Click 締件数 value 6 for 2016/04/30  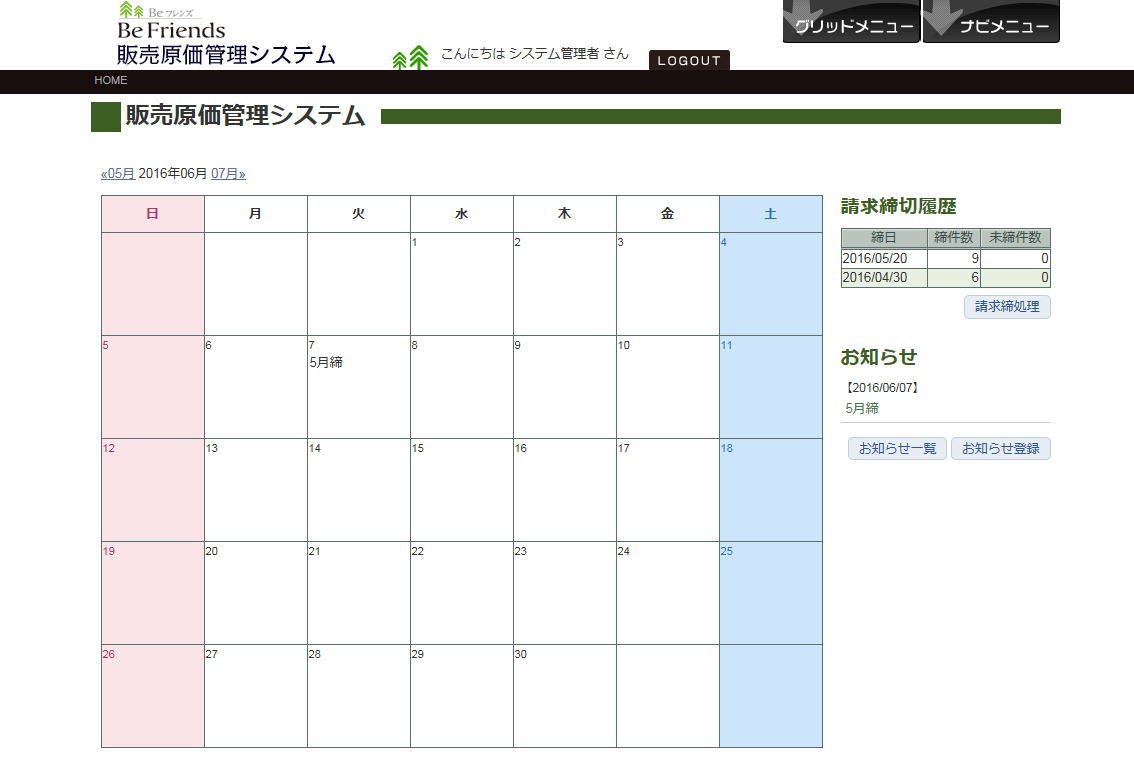point(954,278)
